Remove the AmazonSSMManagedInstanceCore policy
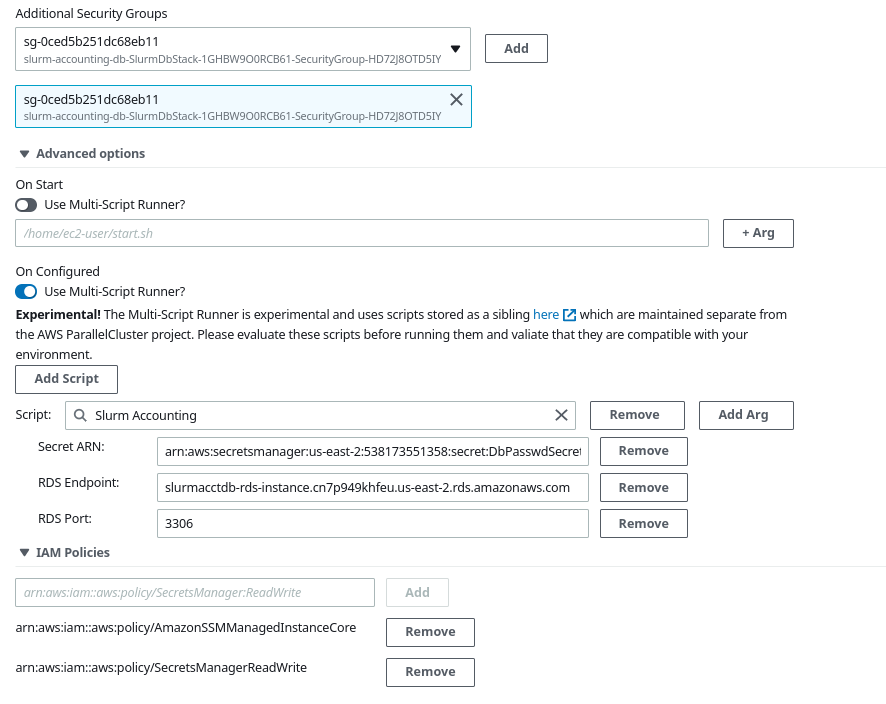 [x=430, y=632]
